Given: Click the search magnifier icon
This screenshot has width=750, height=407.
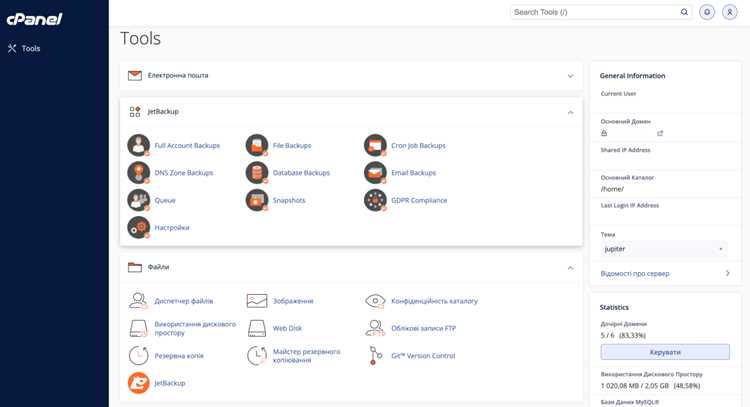Looking at the screenshot, I should (684, 12).
